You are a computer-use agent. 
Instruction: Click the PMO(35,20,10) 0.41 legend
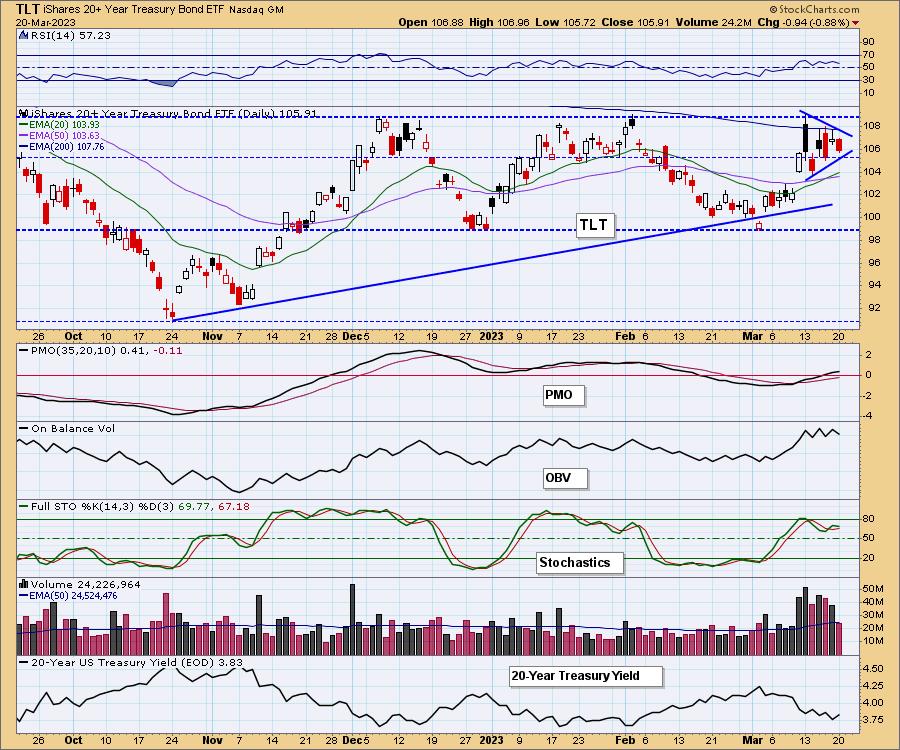coord(101,350)
